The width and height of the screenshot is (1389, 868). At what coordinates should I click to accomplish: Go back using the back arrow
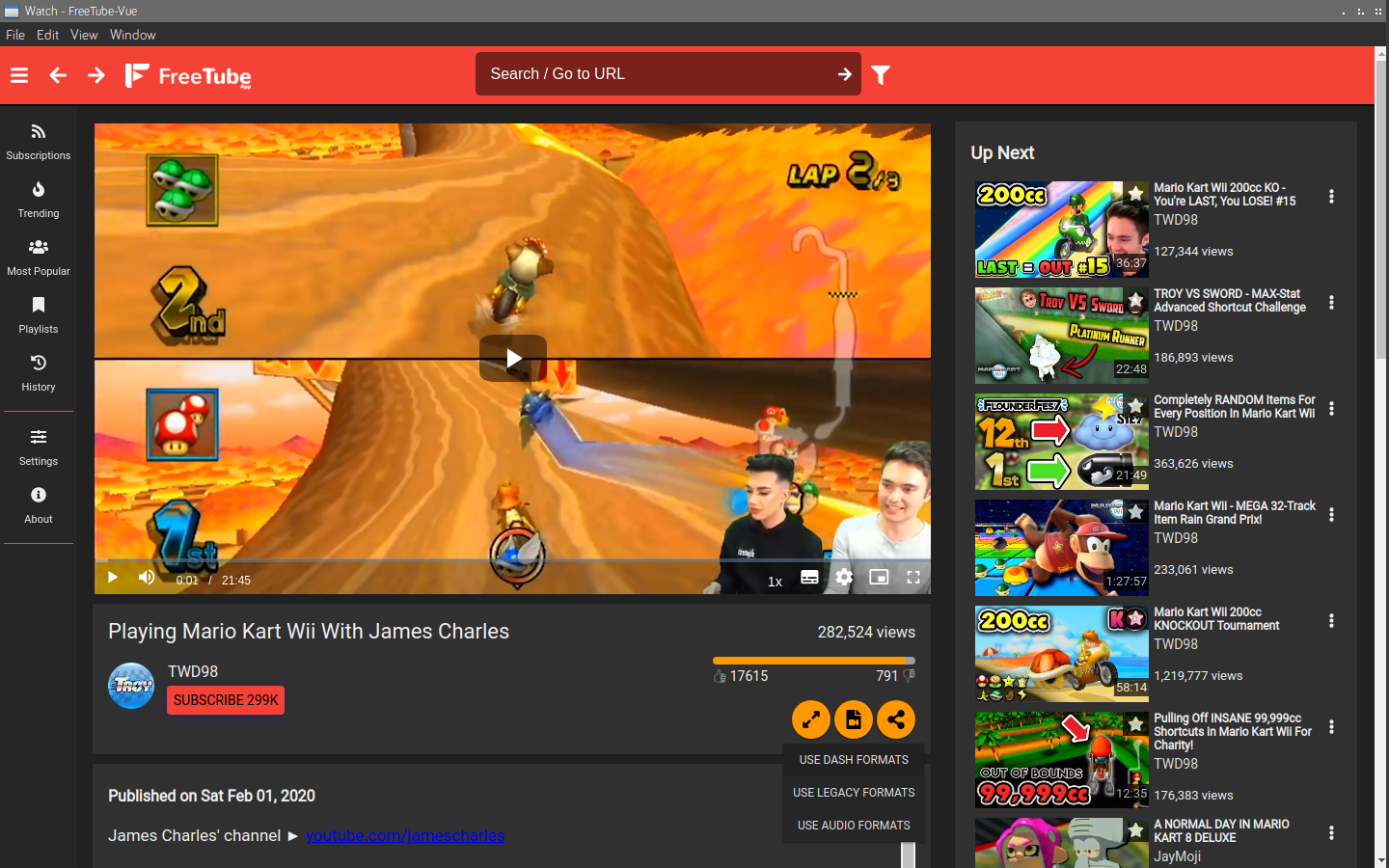(x=58, y=75)
